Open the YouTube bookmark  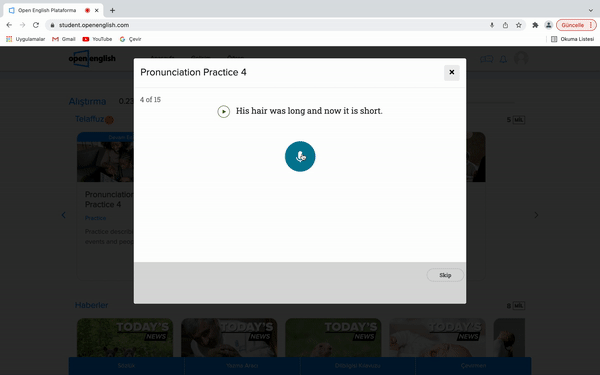pyautogui.click(x=97, y=39)
